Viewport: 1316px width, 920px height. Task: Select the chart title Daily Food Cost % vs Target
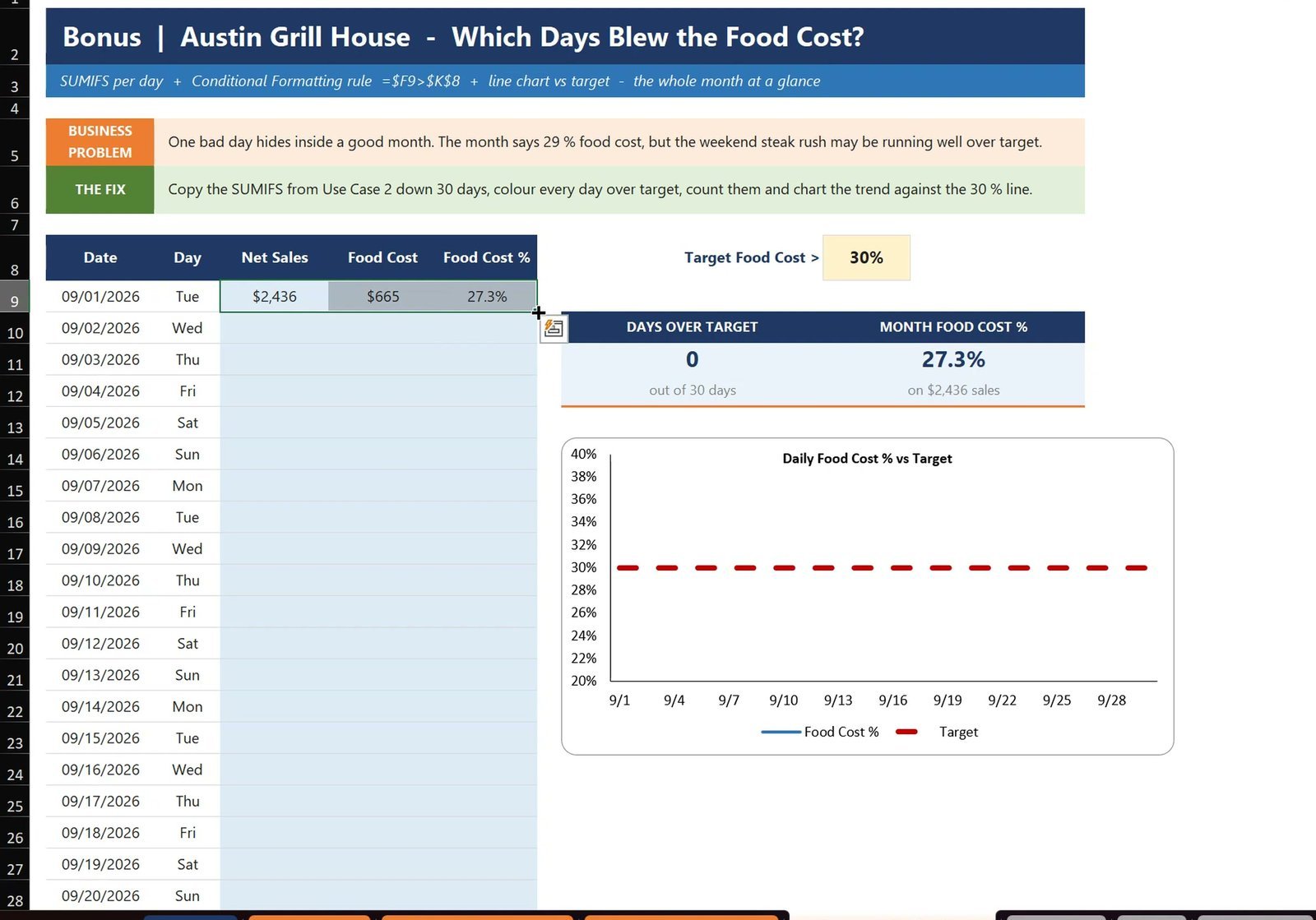[867, 458]
